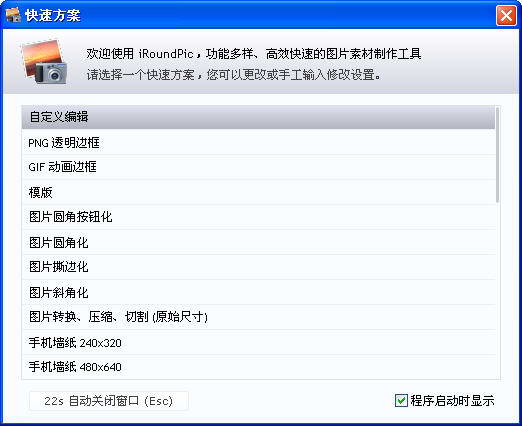Pick the GIF 动画边框 scheme
The image size is (522, 426).
[258, 167]
